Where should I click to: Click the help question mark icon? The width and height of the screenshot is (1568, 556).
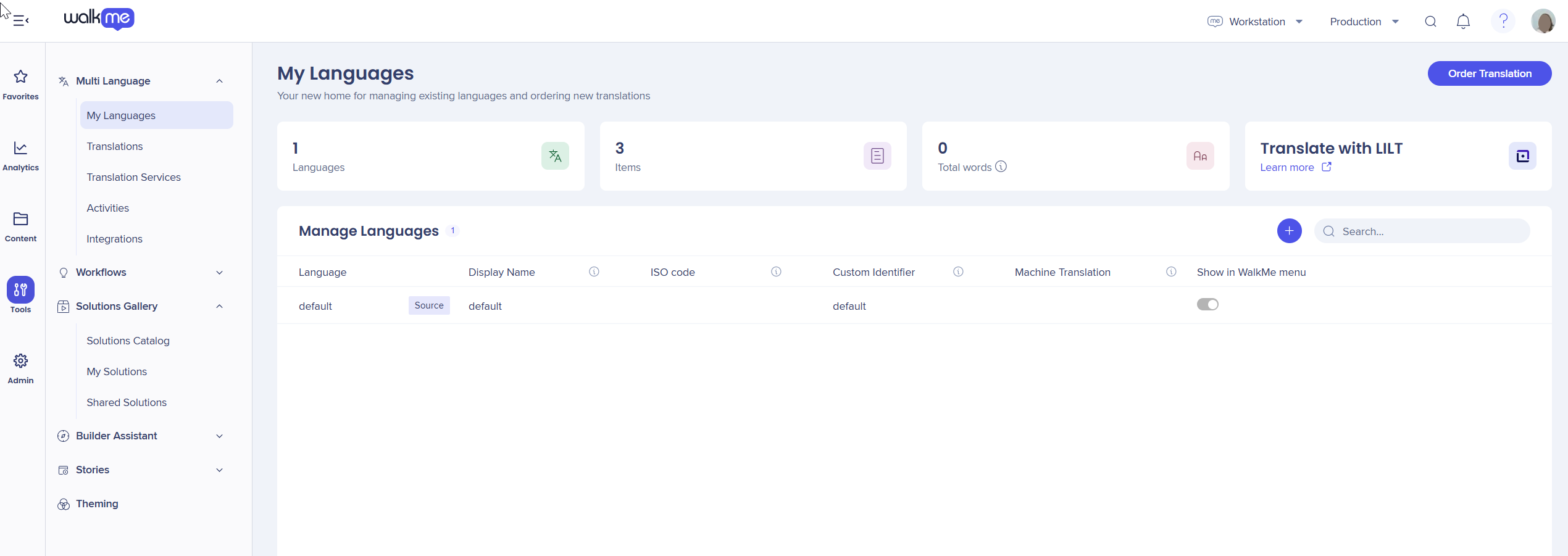pos(1503,21)
